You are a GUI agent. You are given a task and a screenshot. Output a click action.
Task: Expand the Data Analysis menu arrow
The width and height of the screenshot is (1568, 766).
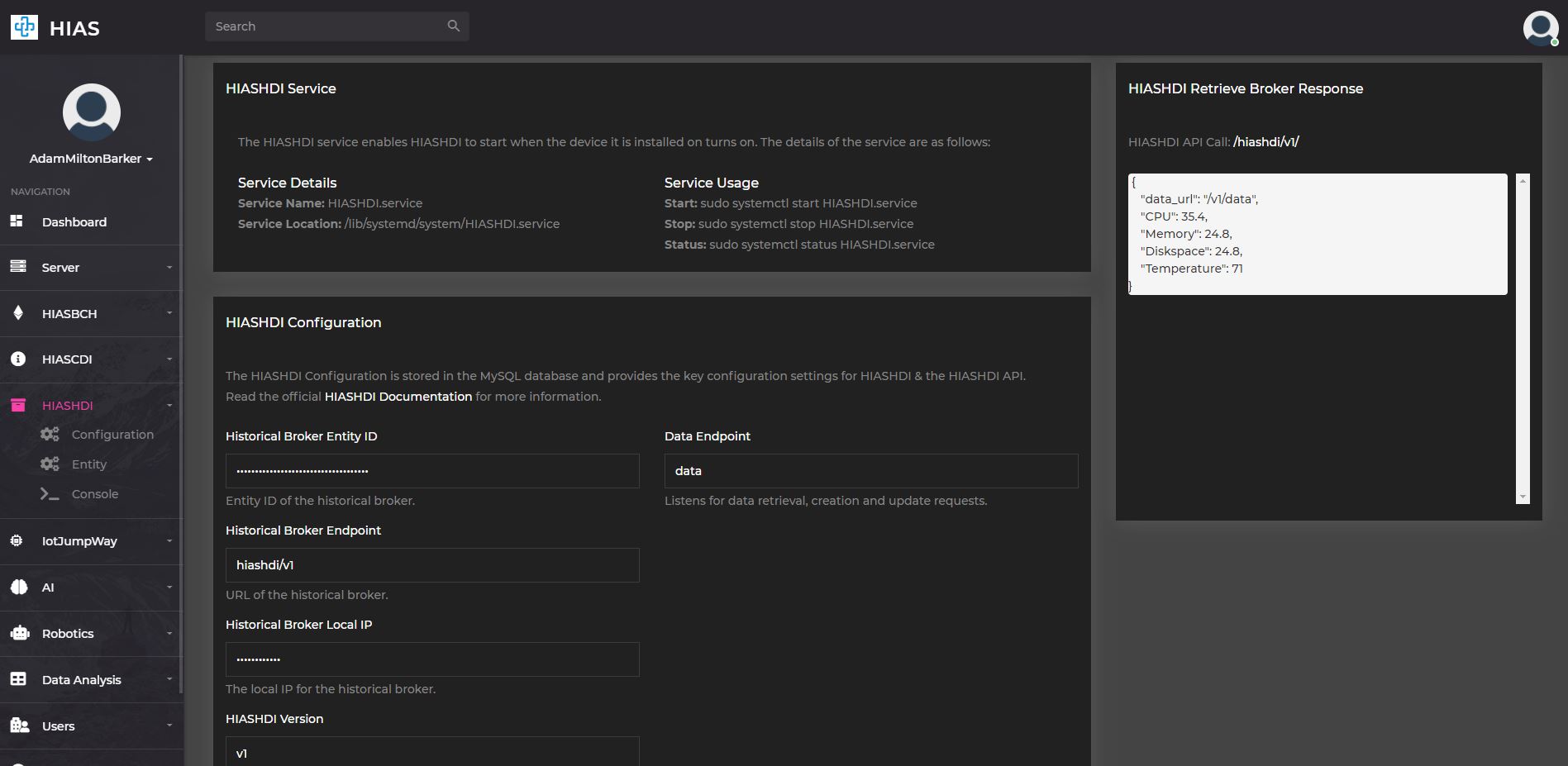pyautogui.click(x=169, y=679)
